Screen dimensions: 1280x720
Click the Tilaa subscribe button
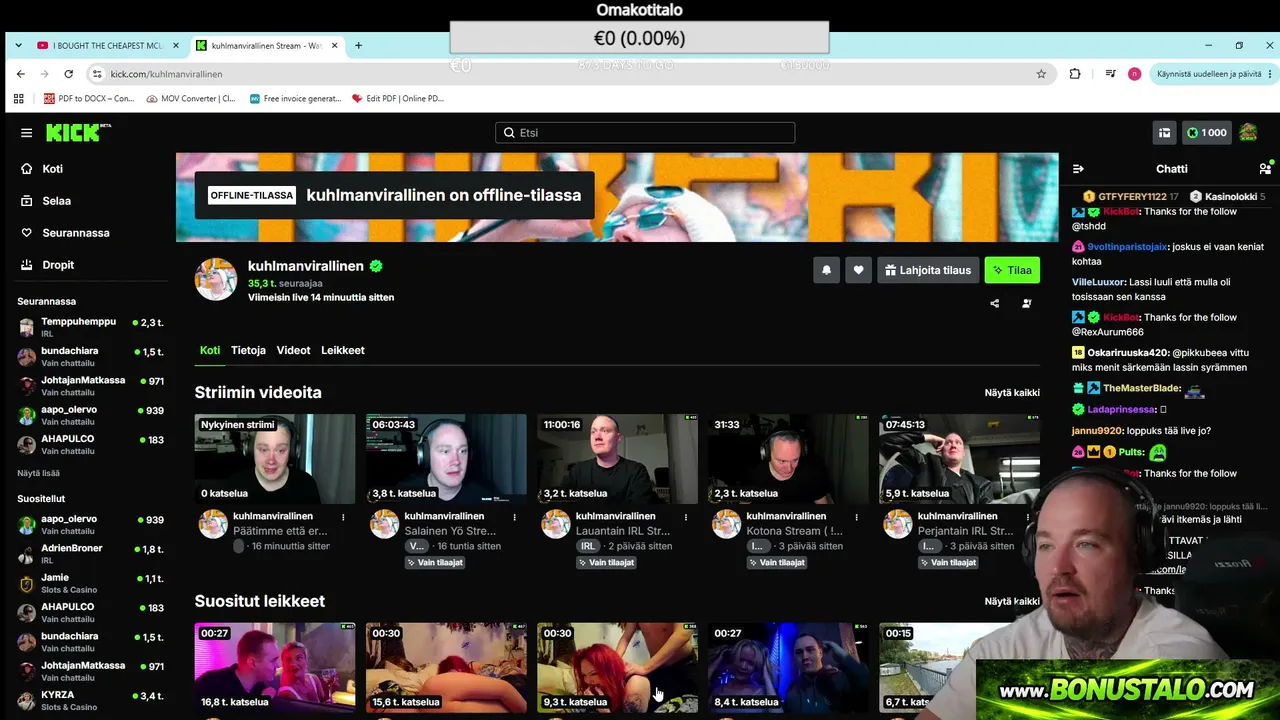click(1012, 270)
